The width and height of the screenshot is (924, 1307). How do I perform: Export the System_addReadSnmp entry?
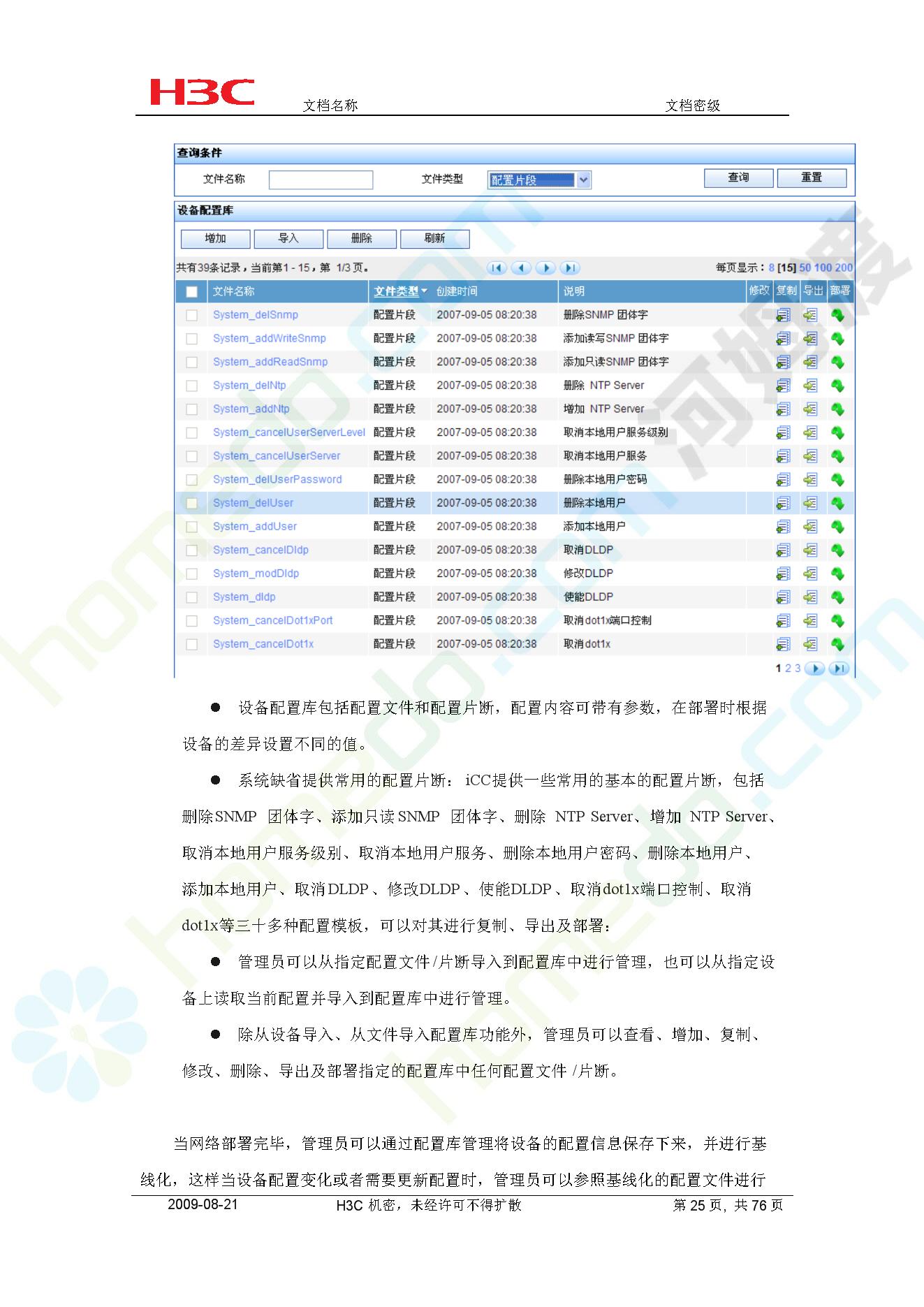pyautogui.click(x=810, y=362)
